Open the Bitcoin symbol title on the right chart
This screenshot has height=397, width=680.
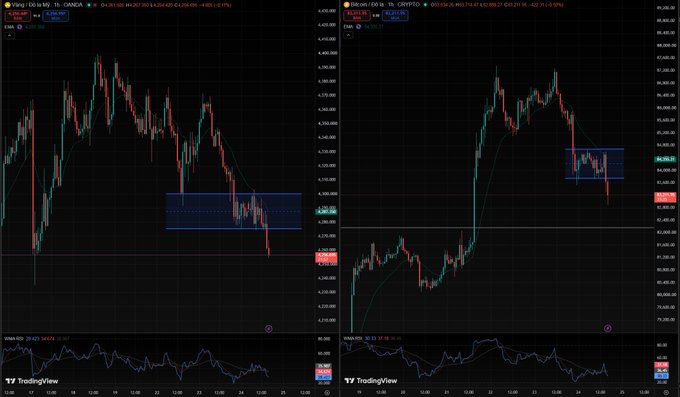tap(386, 5)
